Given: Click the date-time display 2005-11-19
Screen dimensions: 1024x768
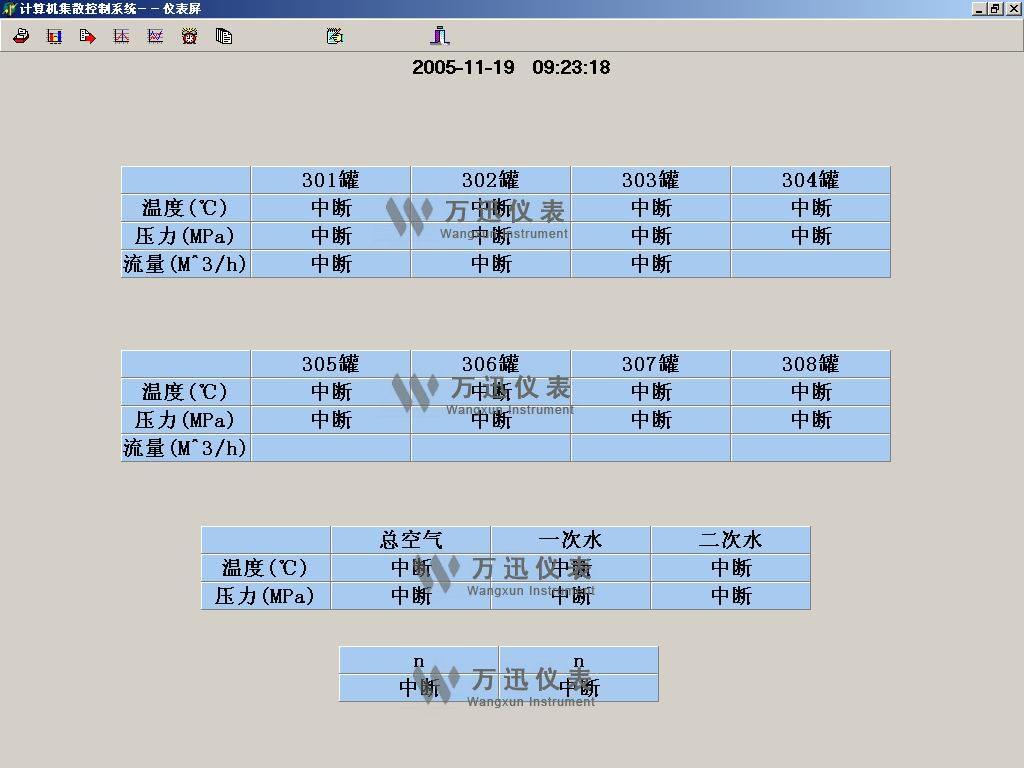Looking at the screenshot, I should [463, 68].
